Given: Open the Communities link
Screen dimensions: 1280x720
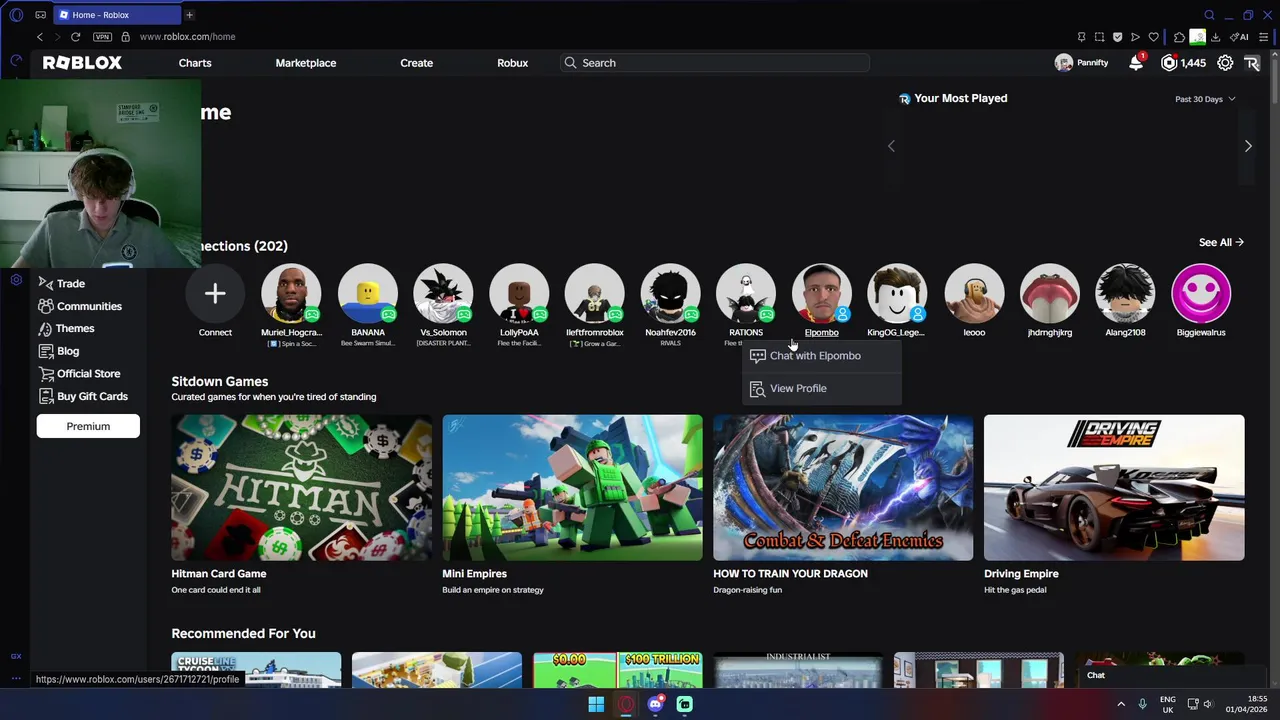Looking at the screenshot, I should tap(89, 306).
